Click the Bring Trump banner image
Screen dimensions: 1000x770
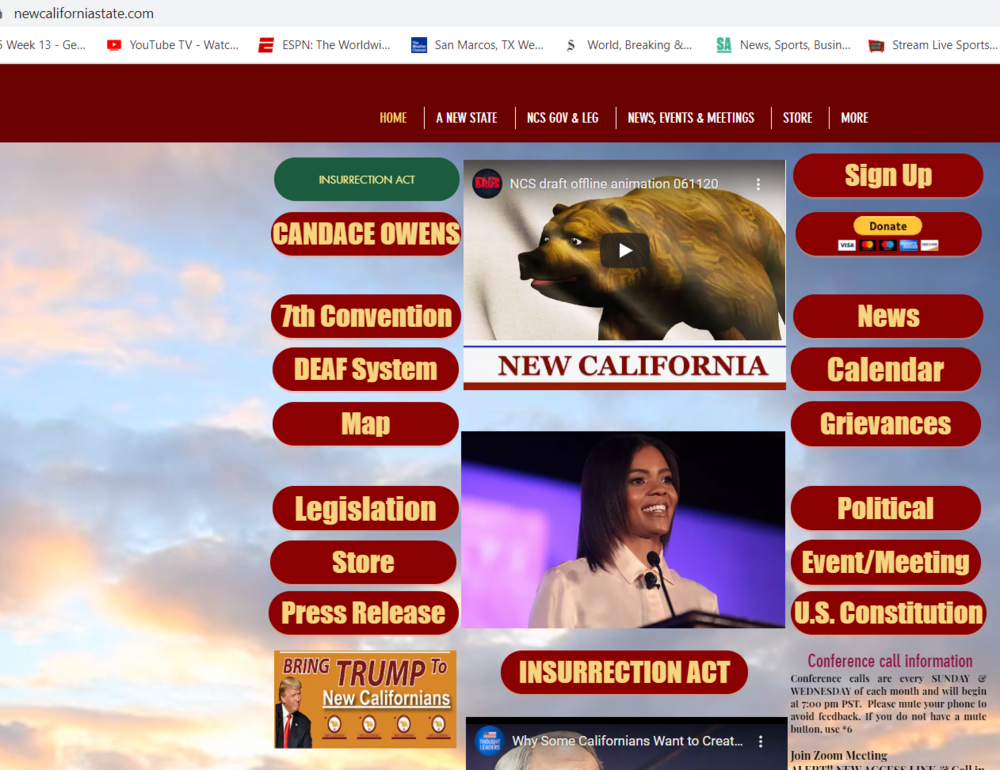pyautogui.click(x=365, y=699)
